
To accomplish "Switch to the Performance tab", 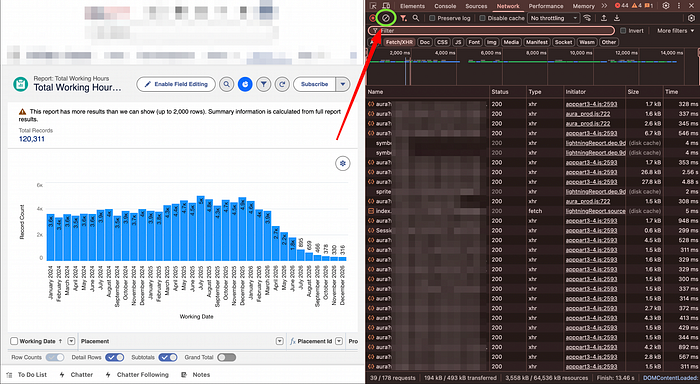I will click(x=546, y=6).
